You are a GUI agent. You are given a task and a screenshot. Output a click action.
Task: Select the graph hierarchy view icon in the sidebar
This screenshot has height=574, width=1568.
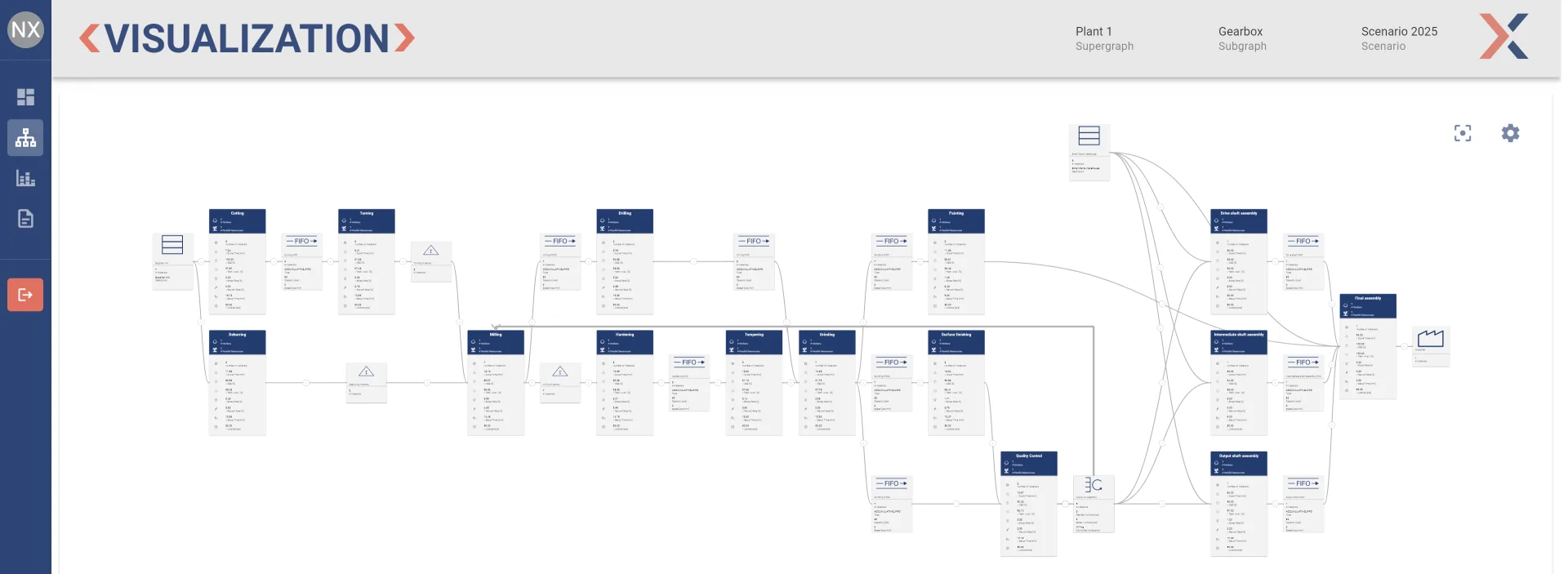tap(25, 138)
